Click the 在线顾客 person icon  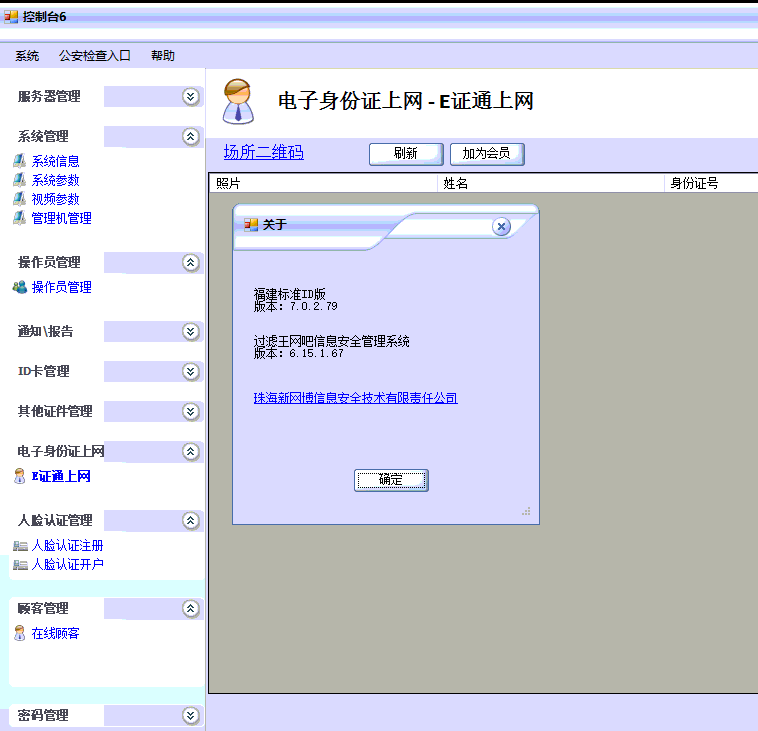pos(19,633)
